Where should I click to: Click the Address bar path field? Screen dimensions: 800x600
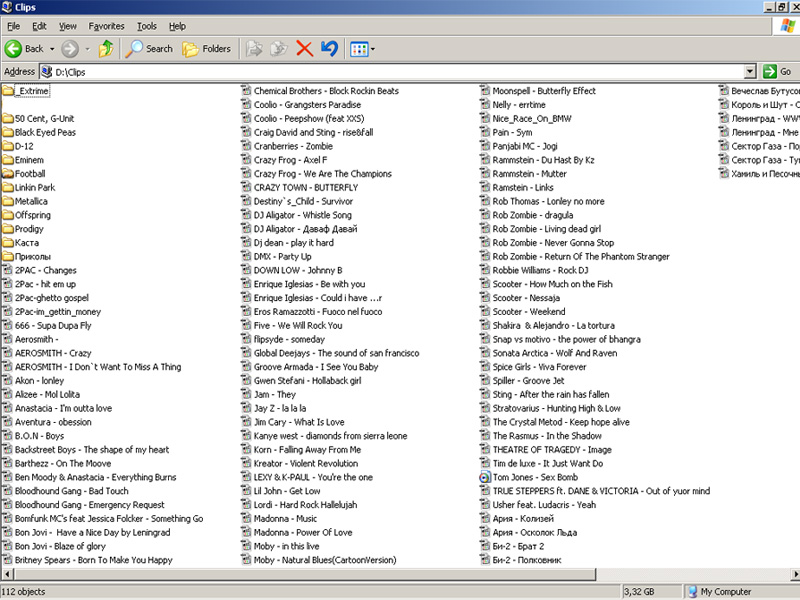[x=392, y=72]
